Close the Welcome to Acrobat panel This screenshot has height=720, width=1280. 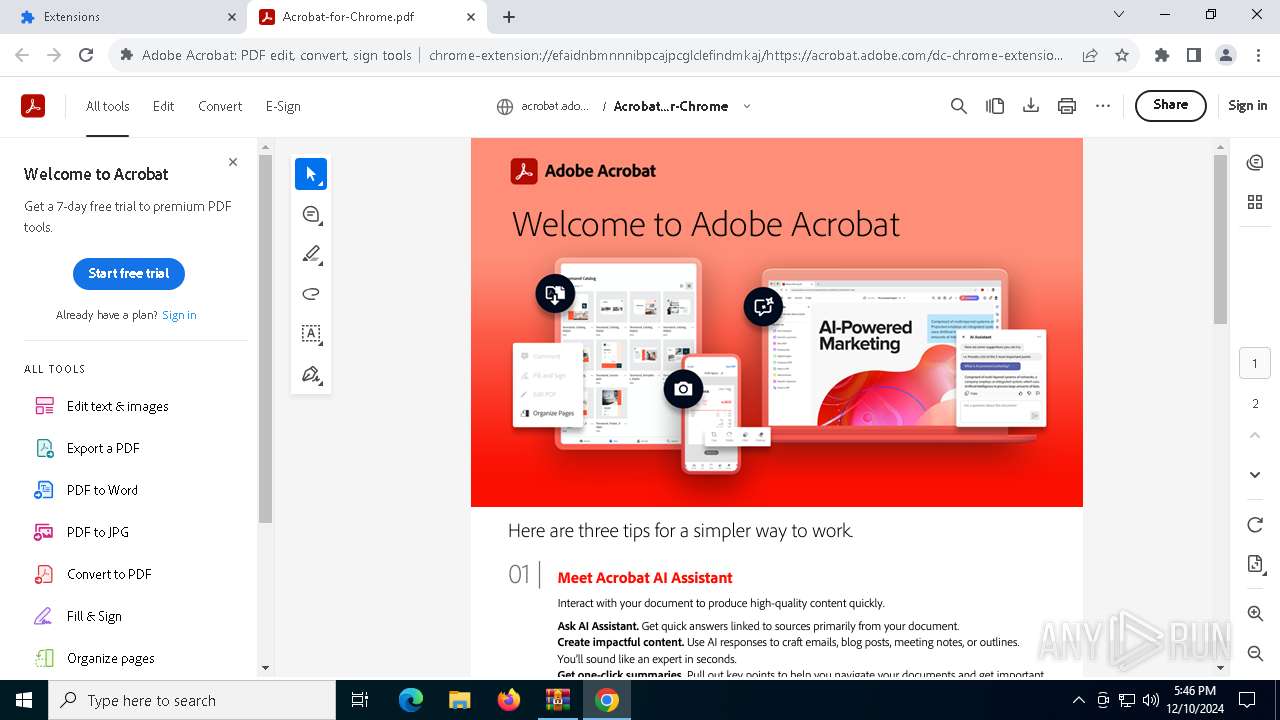pyautogui.click(x=233, y=162)
